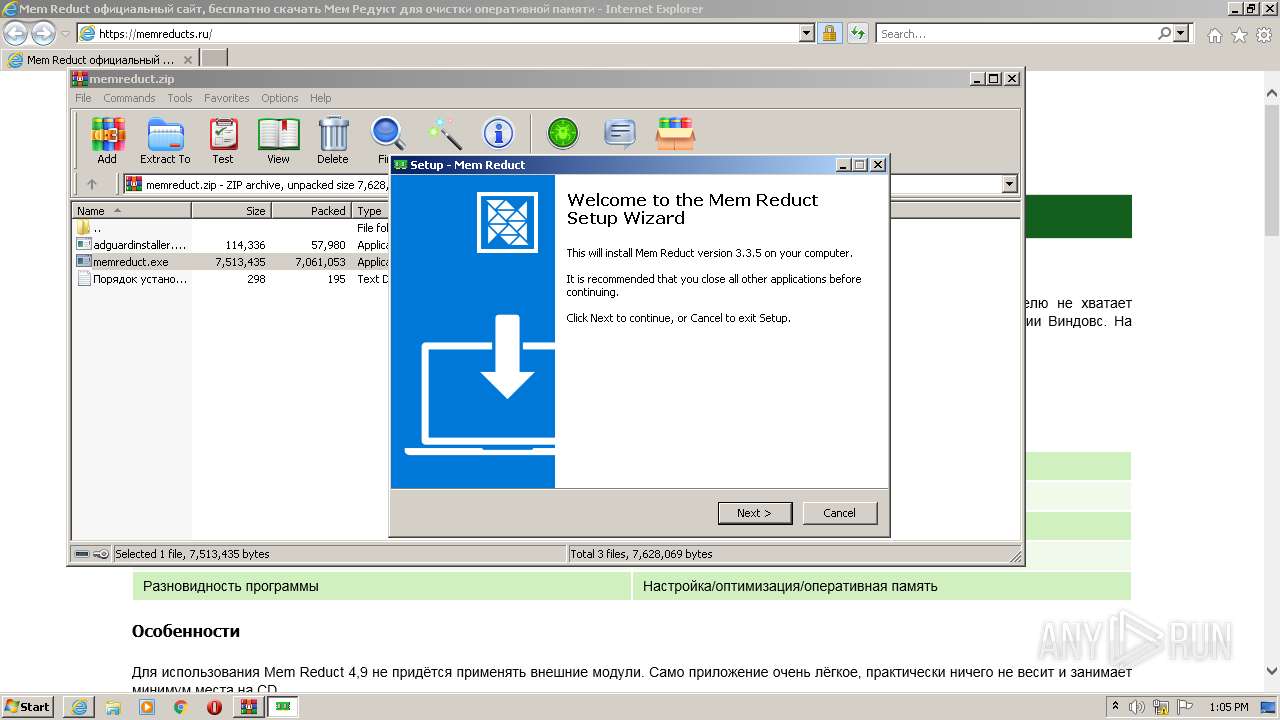Click the Add icon in WinRAR toolbar
Viewport: 1280px width, 720px height.
pyautogui.click(x=107, y=140)
